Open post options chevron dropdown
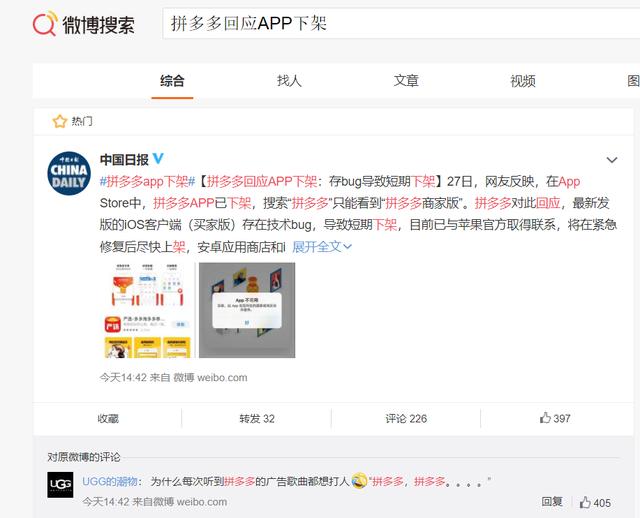 point(611,160)
